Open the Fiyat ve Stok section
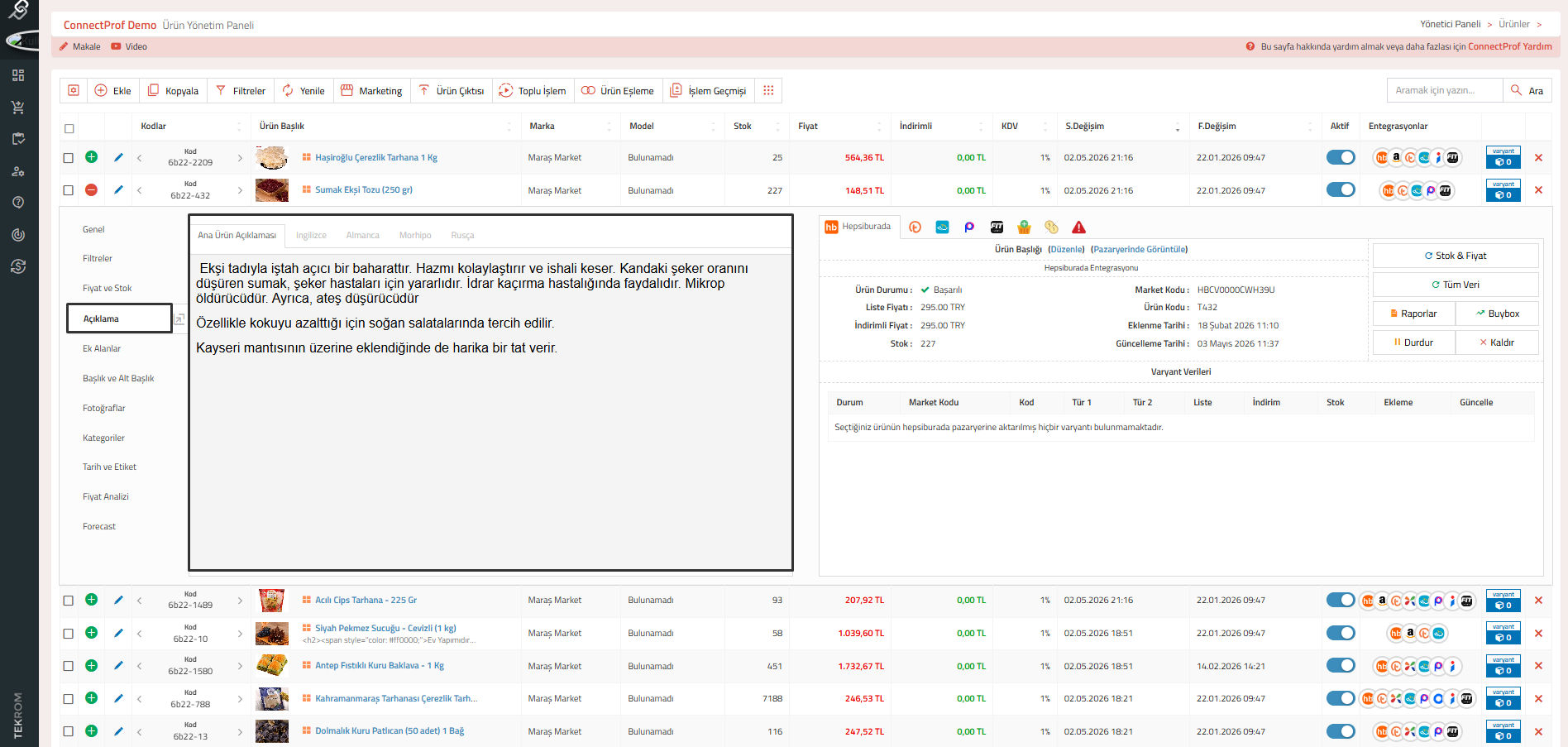This screenshot has height=747, width=1568. [x=107, y=289]
